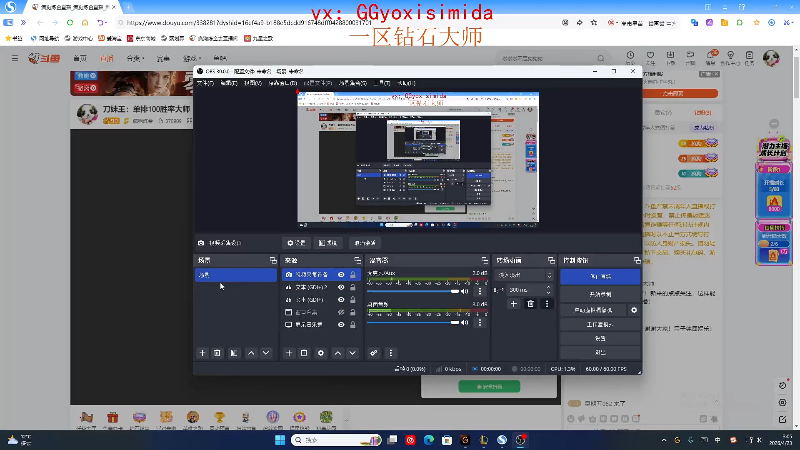Image resolution: width=800 pixels, height=450 pixels.
Task: Add a new source with the Sources panel plus icon
Action: [x=289, y=353]
